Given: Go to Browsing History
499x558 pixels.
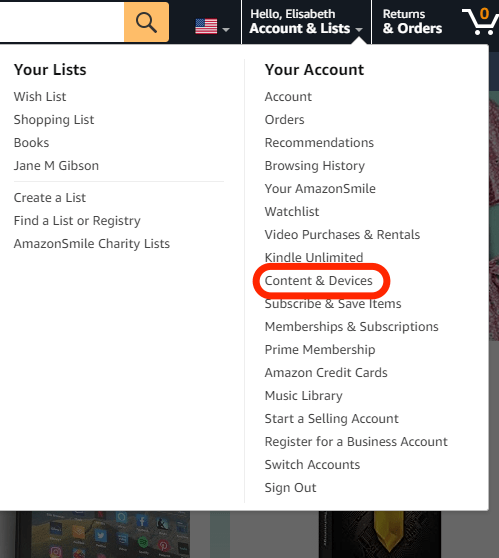Looking at the screenshot, I should pyautogui.click(x=315, y=166).
